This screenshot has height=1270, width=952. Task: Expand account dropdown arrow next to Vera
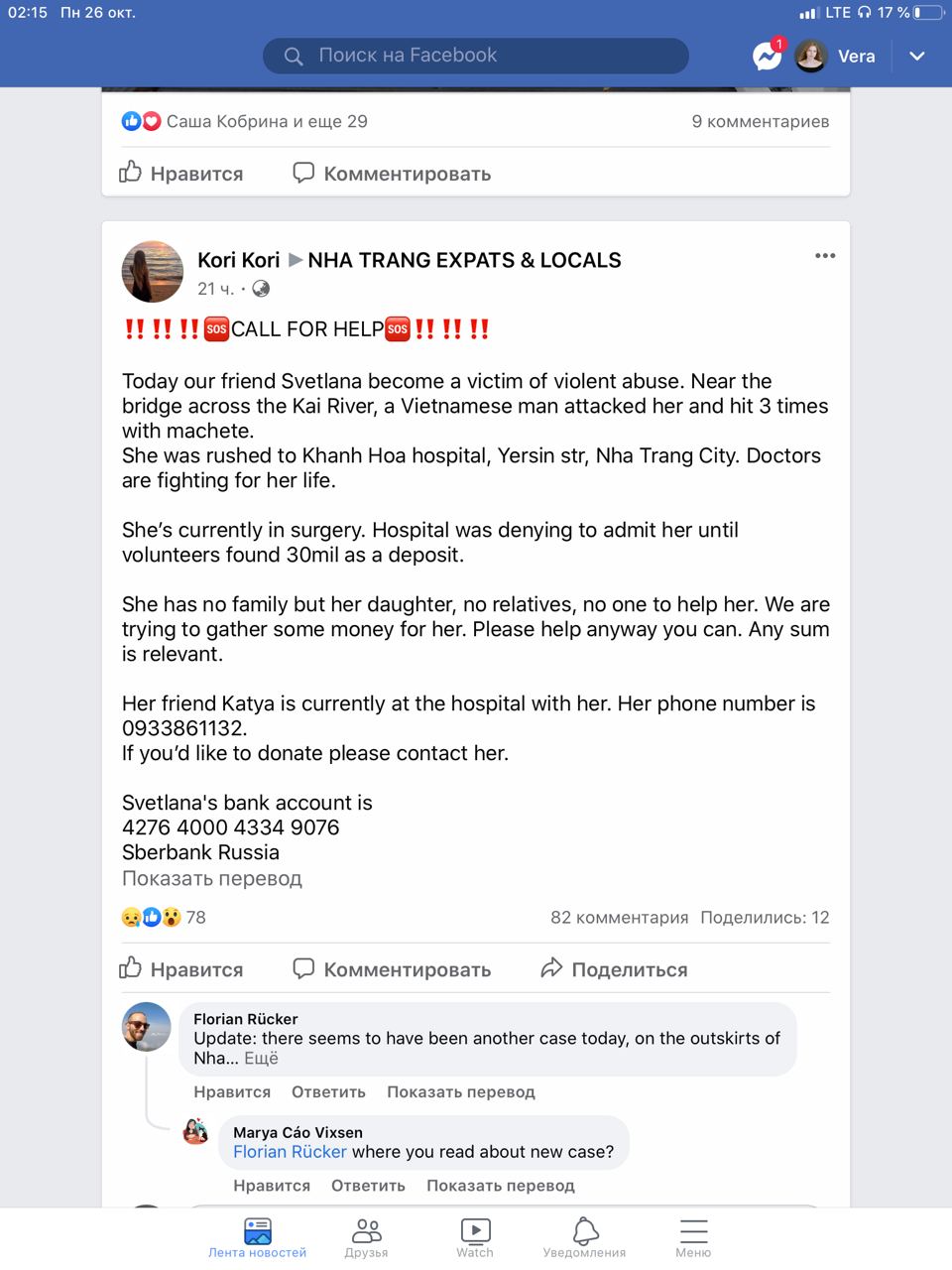tap(917, 57)
